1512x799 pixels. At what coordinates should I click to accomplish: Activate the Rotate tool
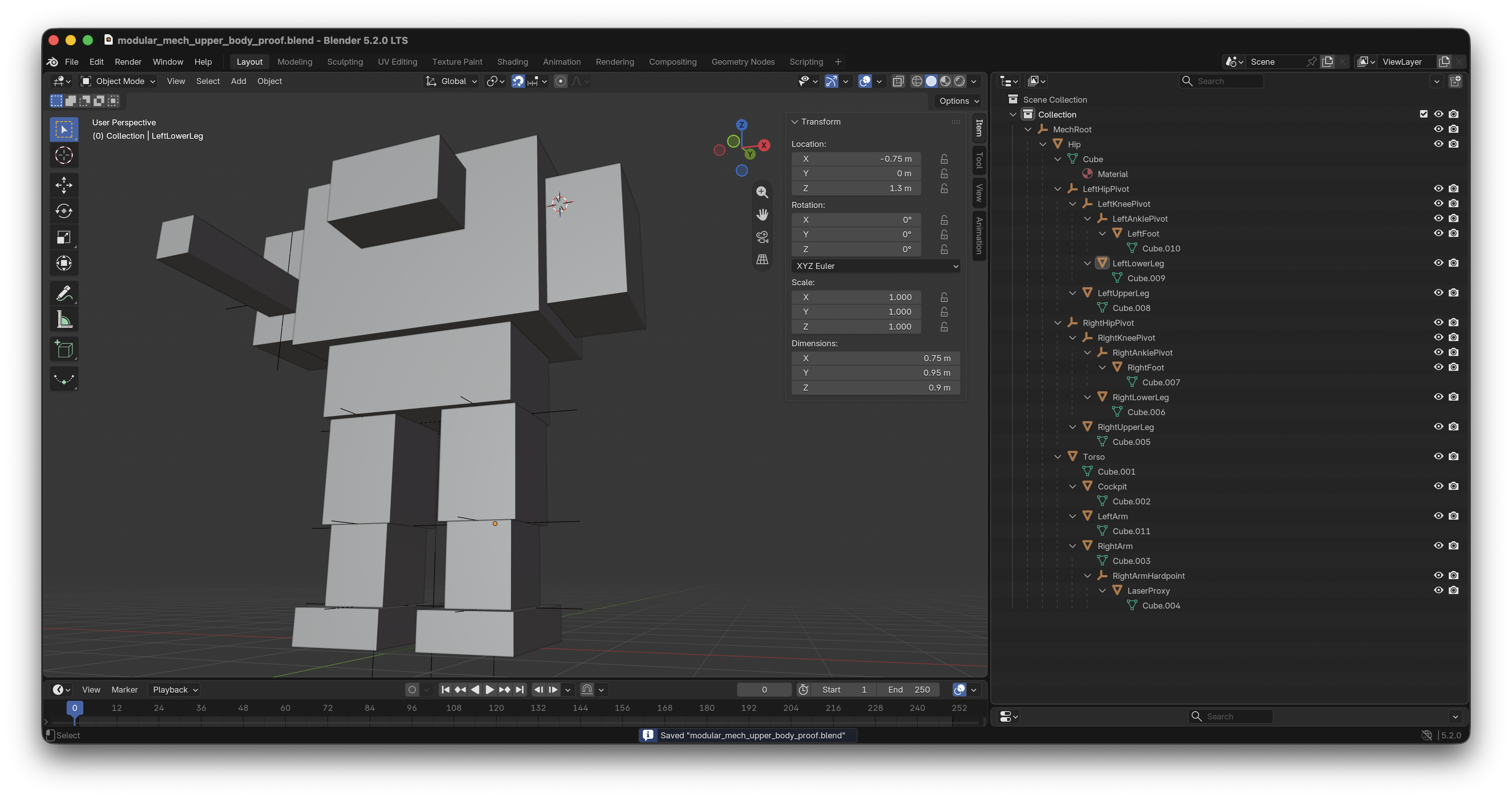coord(64,211)
